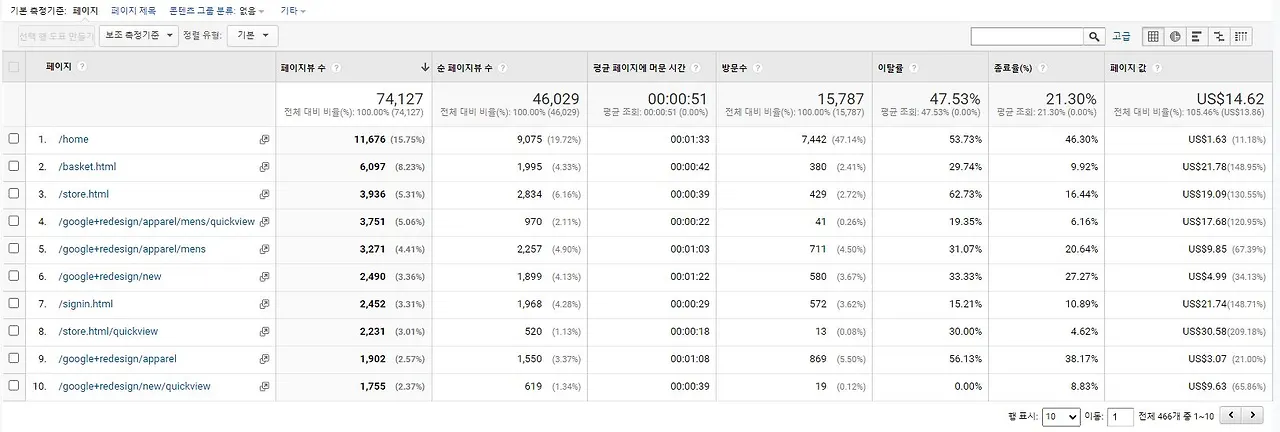1280x432 pixels.
Task: Check the box for /home row
Action: pyautogui.click(x=13, y=139)
